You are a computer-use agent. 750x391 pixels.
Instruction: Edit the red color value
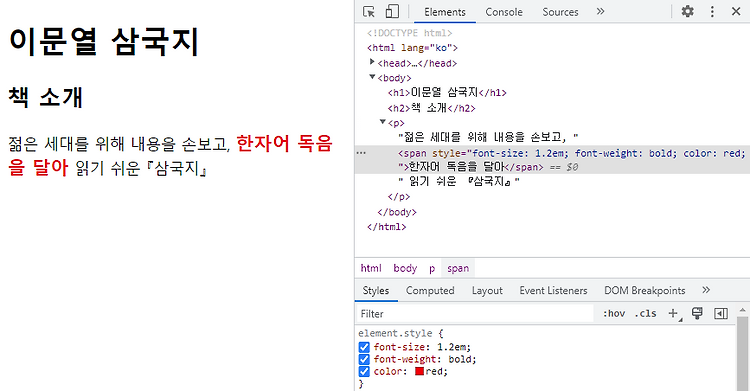[435, 371]
